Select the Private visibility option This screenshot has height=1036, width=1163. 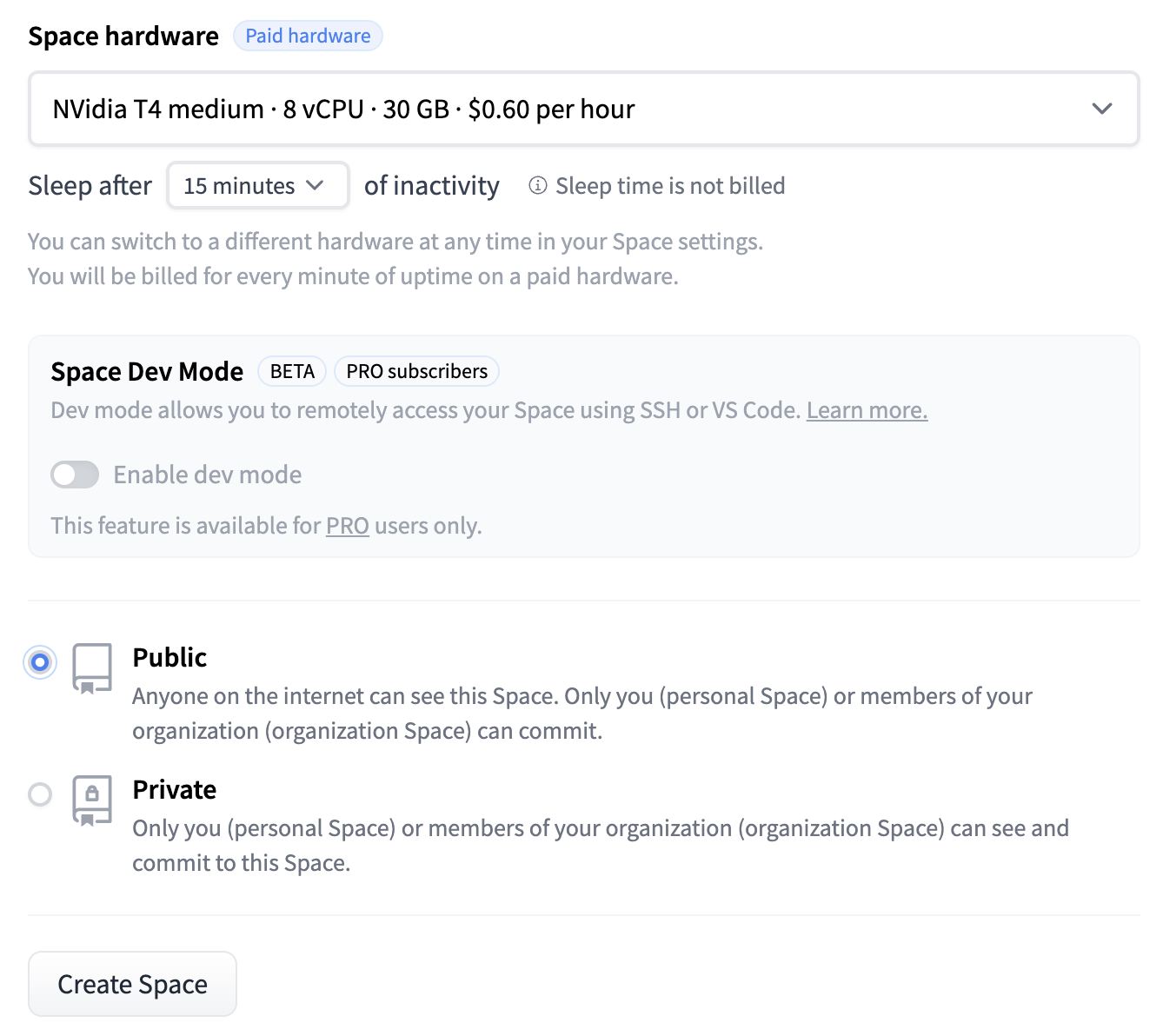pos(39,794)
